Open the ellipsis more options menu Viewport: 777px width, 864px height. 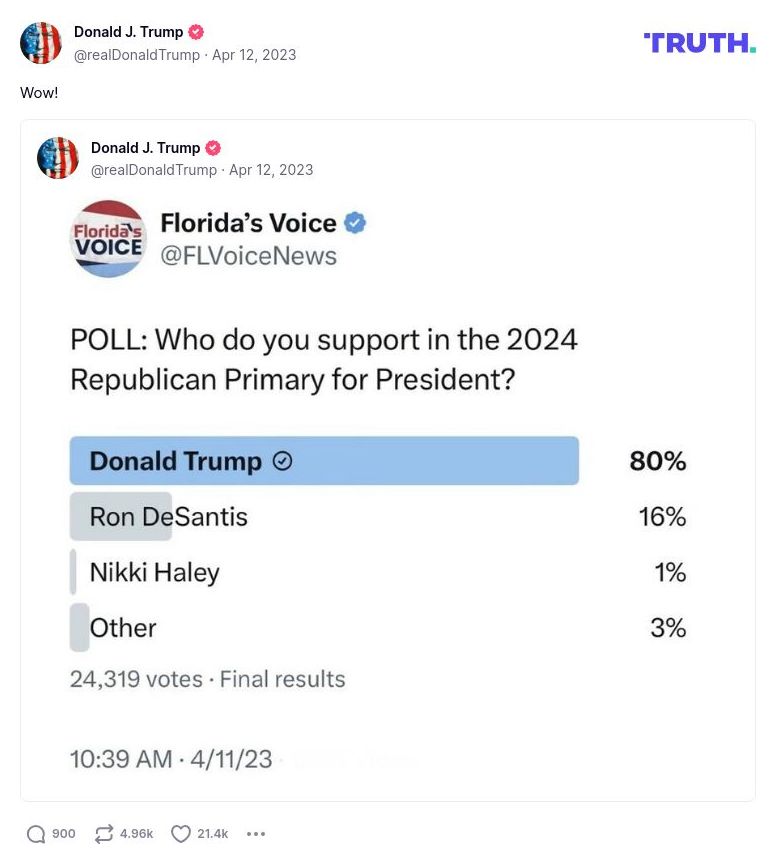pyautogui.click(x=256, y=833)
